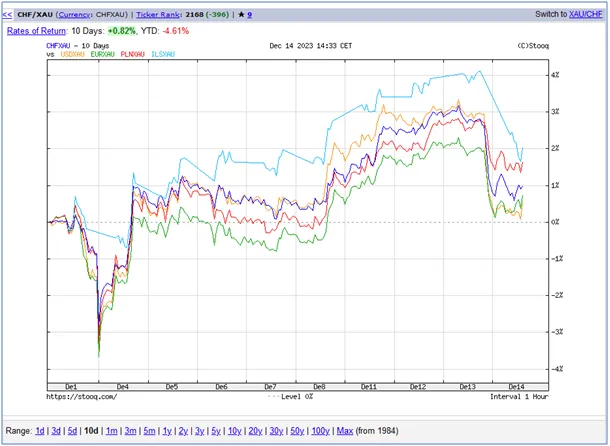Click the De8 date axis label
This screenshot has width=610, height=446.
[x=319, y=386]
